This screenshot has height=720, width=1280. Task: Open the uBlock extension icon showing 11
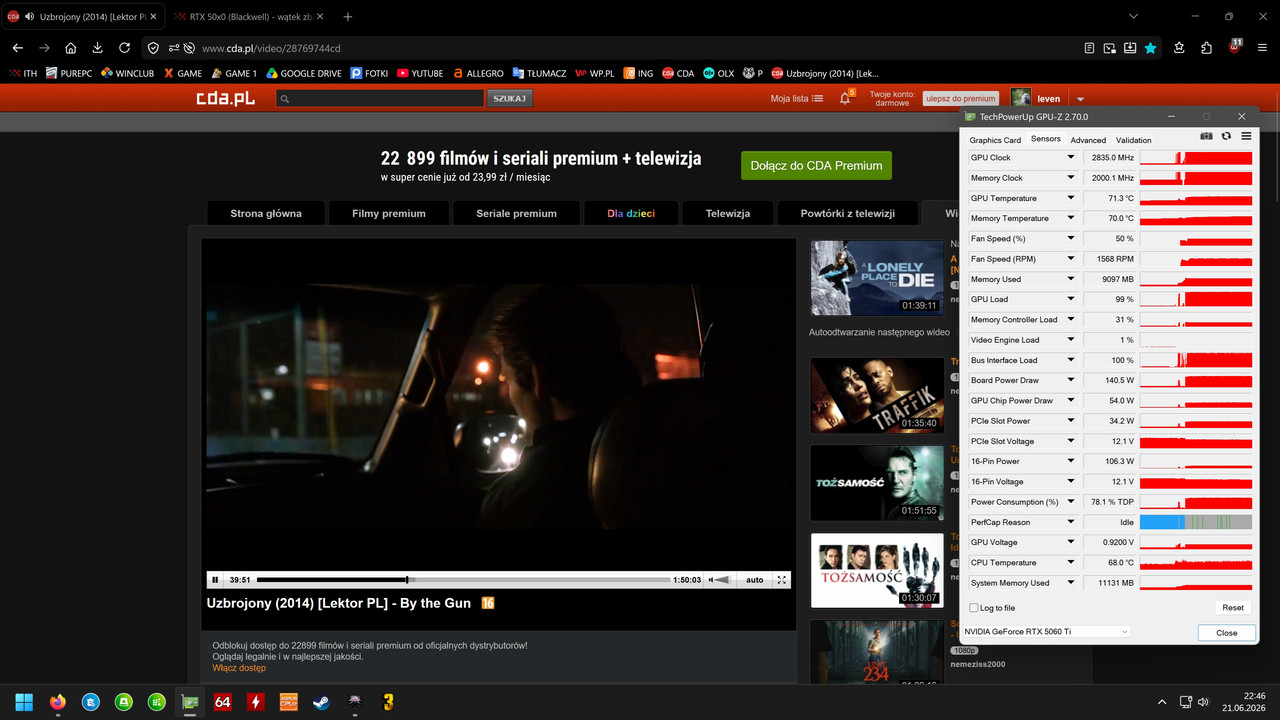pyautogui.click(x=1235, y=47)
